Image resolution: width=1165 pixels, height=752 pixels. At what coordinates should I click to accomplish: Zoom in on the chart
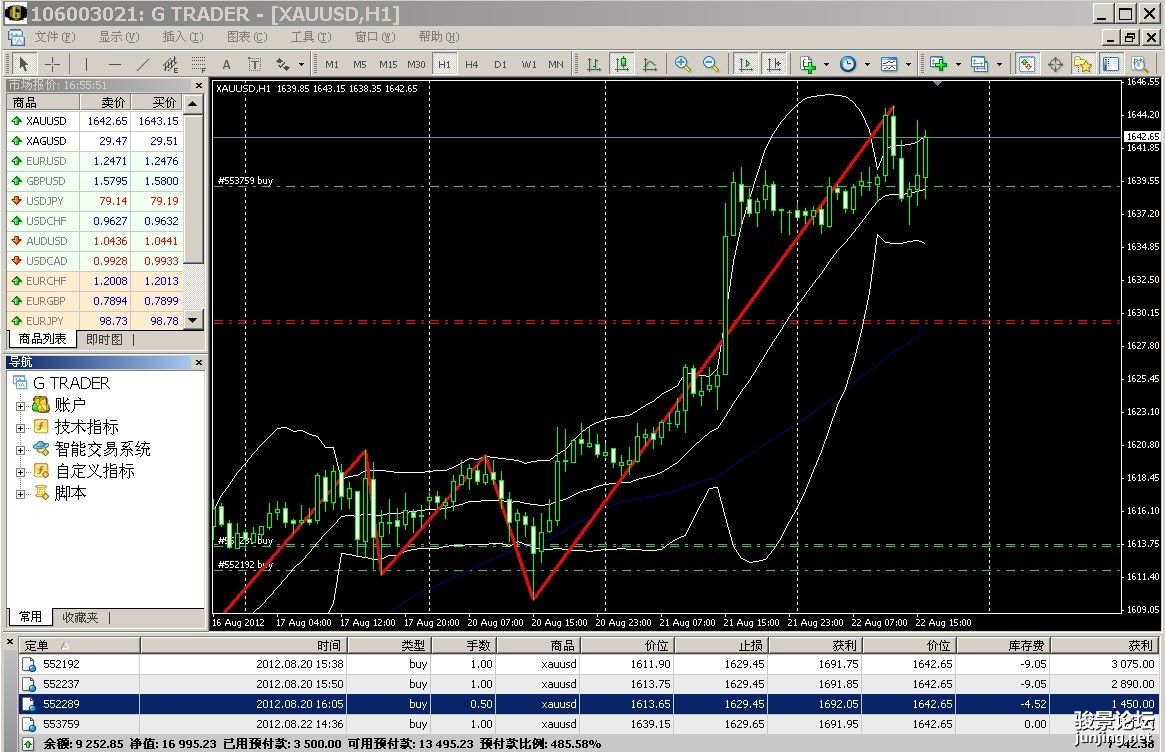(683, 65)
